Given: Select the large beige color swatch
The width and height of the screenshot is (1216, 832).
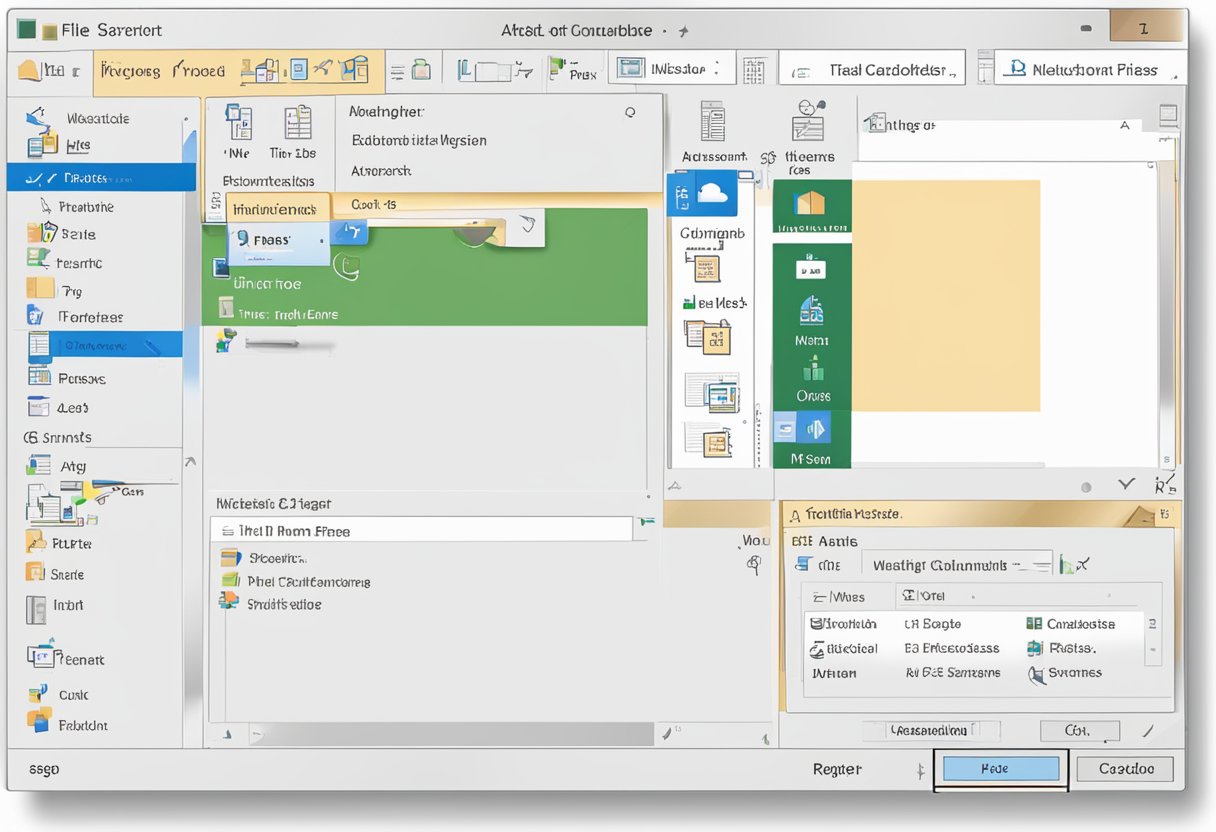Looking at the screenshot, I should [945, 295].
